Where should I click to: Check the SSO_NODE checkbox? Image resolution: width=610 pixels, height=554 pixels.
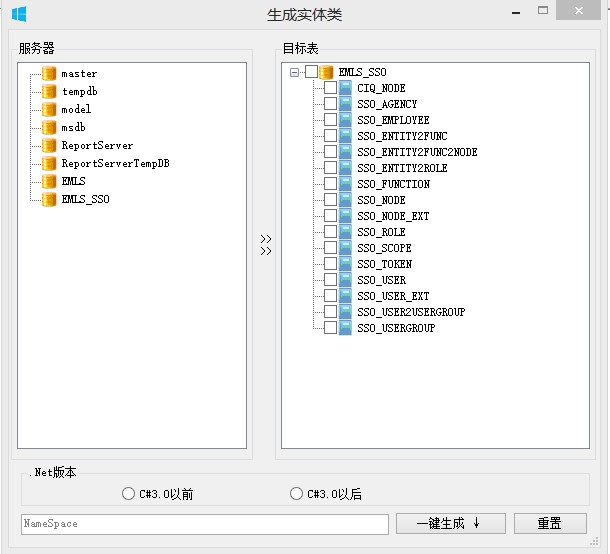(x=330, y=200)
